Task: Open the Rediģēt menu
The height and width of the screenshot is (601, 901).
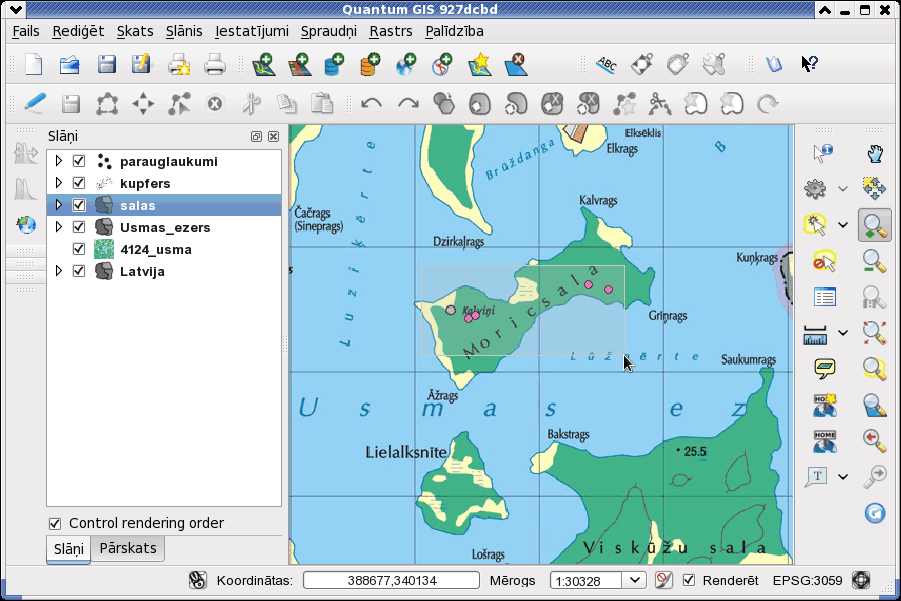Action: click(x=78, y=31)
